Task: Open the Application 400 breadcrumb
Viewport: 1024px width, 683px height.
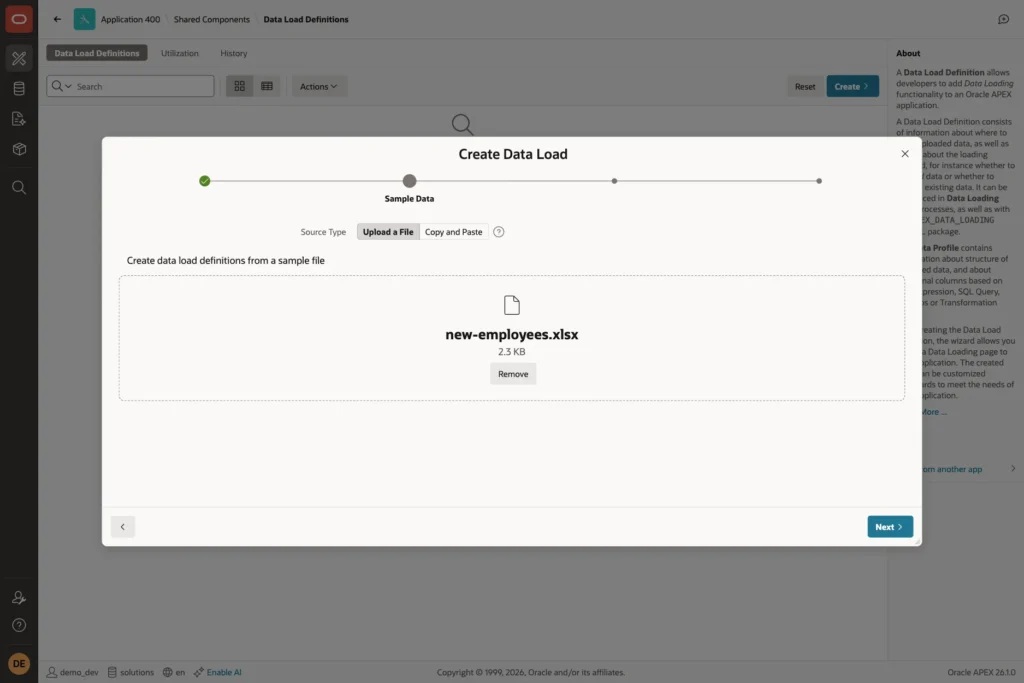Action: click(x=130, y=19)
